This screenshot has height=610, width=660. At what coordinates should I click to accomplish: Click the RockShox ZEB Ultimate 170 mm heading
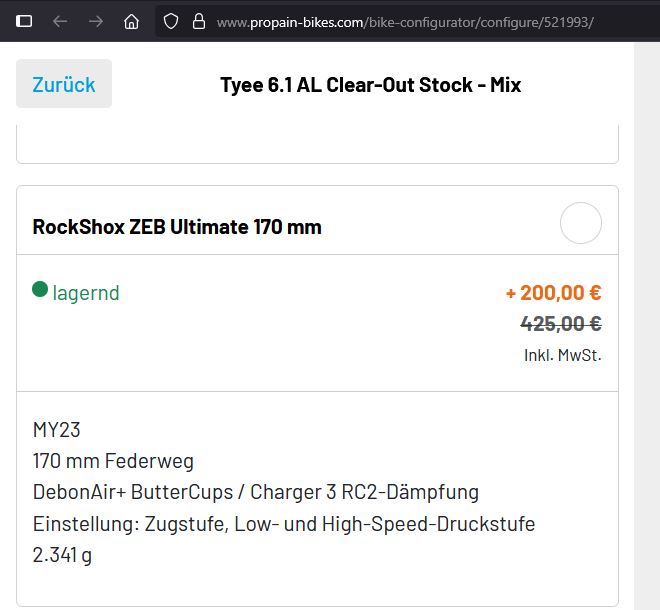pyautogui.click(x=177, y=227)
